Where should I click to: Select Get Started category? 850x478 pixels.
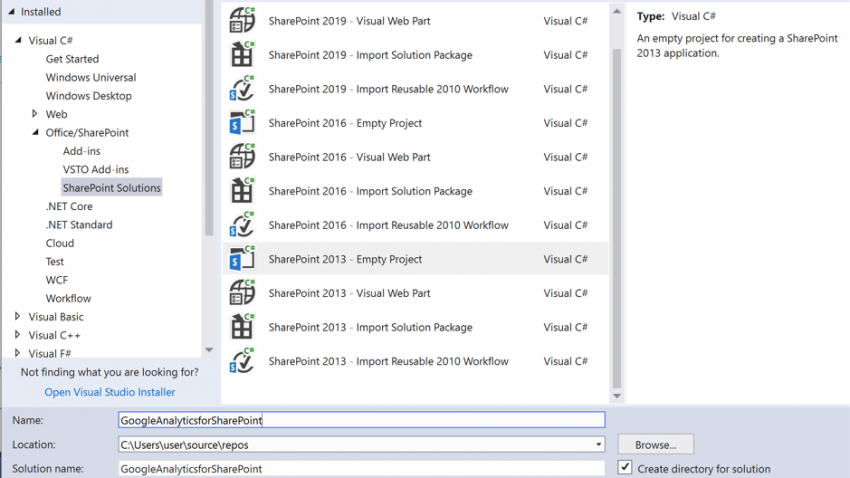click(x=72, y=59)
